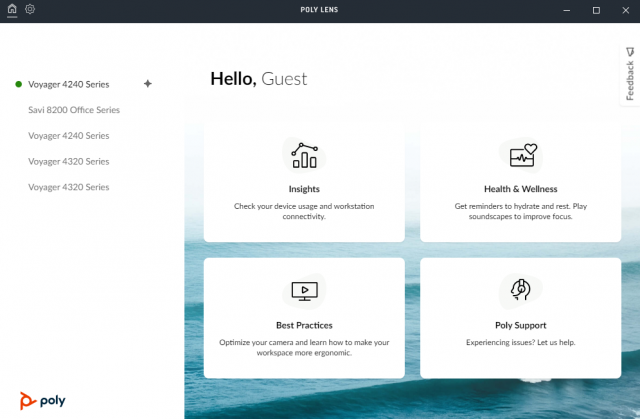
Task: Click the Poly logo at bottom left
Action: 42,401
